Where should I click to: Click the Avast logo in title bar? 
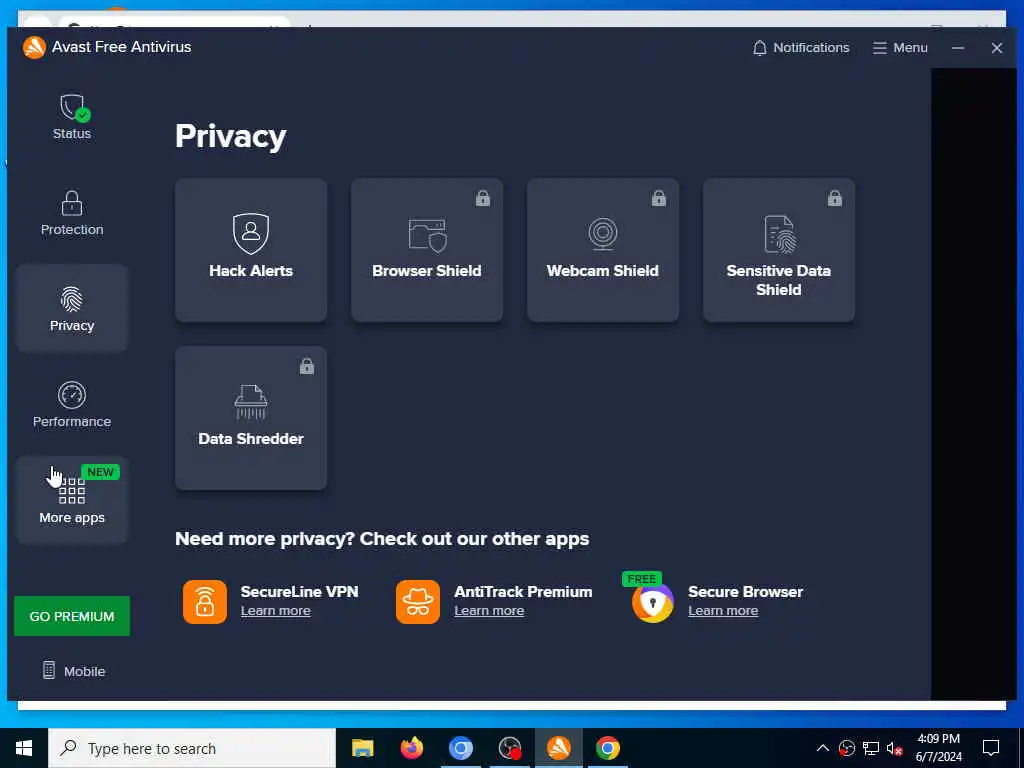tap(34, 47)
